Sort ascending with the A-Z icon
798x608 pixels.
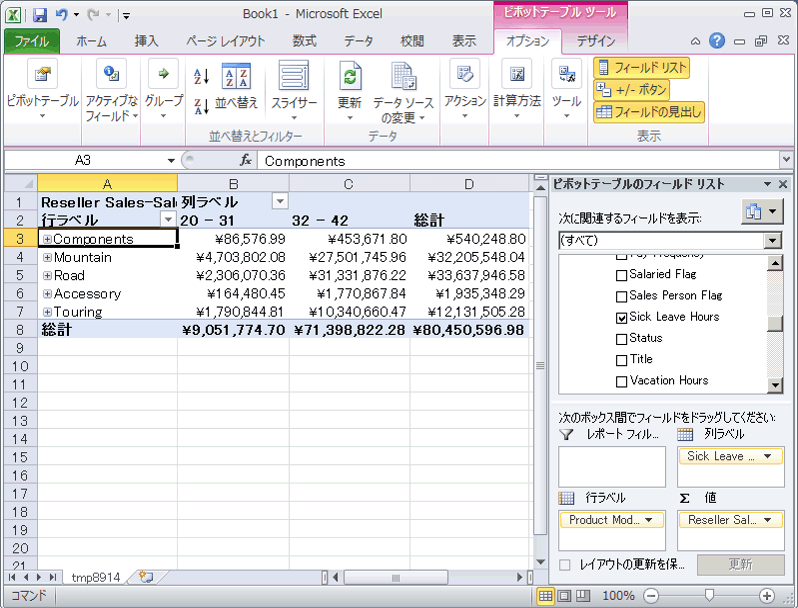[x=202, y=77]
